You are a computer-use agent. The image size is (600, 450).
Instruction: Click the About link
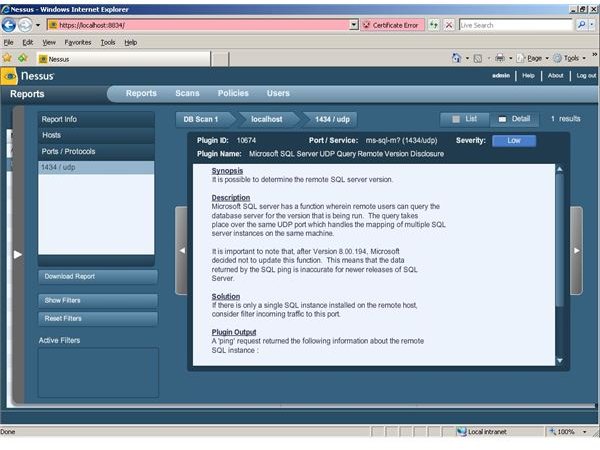[x=556, y=76]
